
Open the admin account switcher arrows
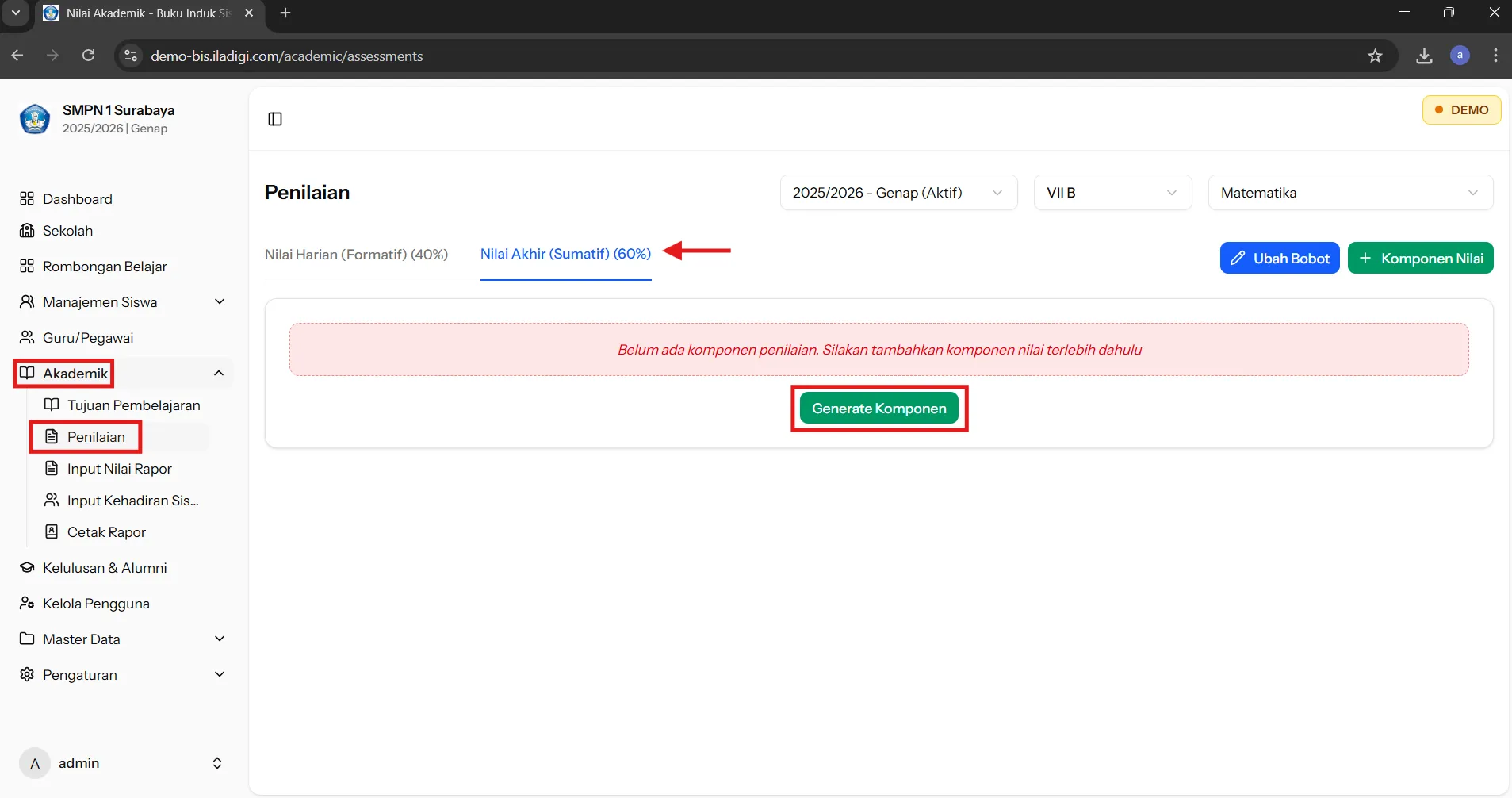[217, 763]
